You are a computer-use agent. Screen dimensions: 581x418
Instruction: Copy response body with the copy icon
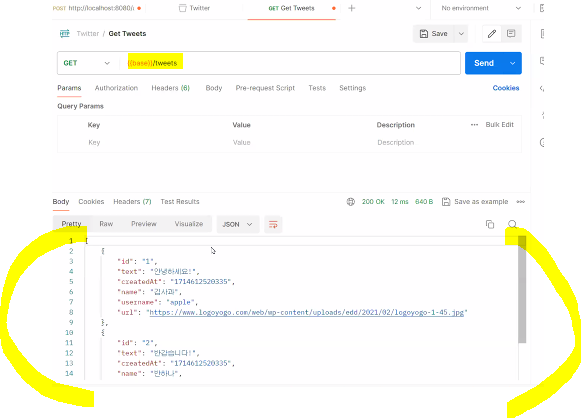click(x=490, y=224)
